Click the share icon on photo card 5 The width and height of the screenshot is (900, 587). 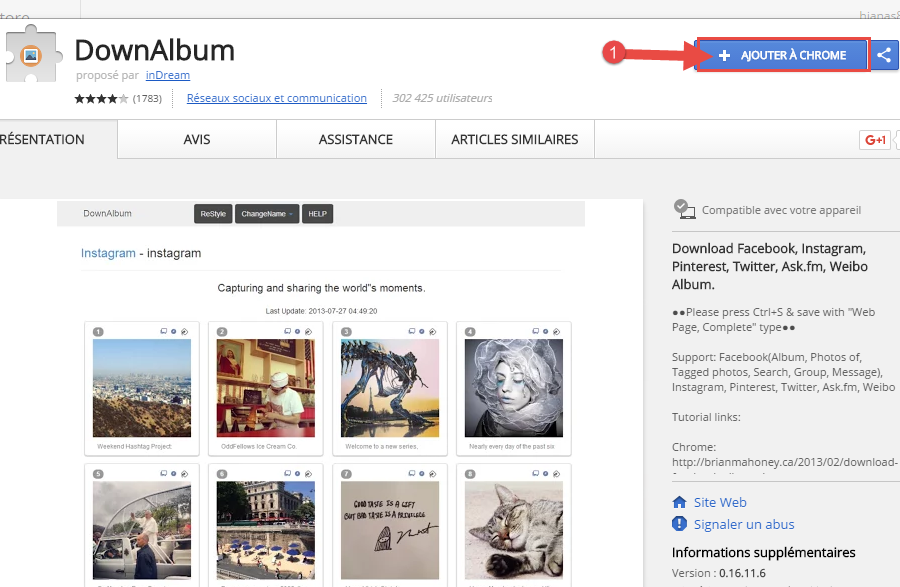tap(184, 474)
